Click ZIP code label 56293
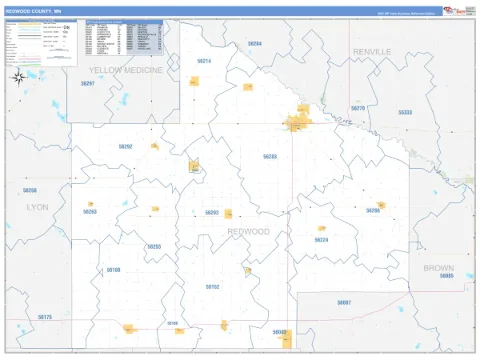The width and height of the screenshot is (480, 360). (212, 213)
